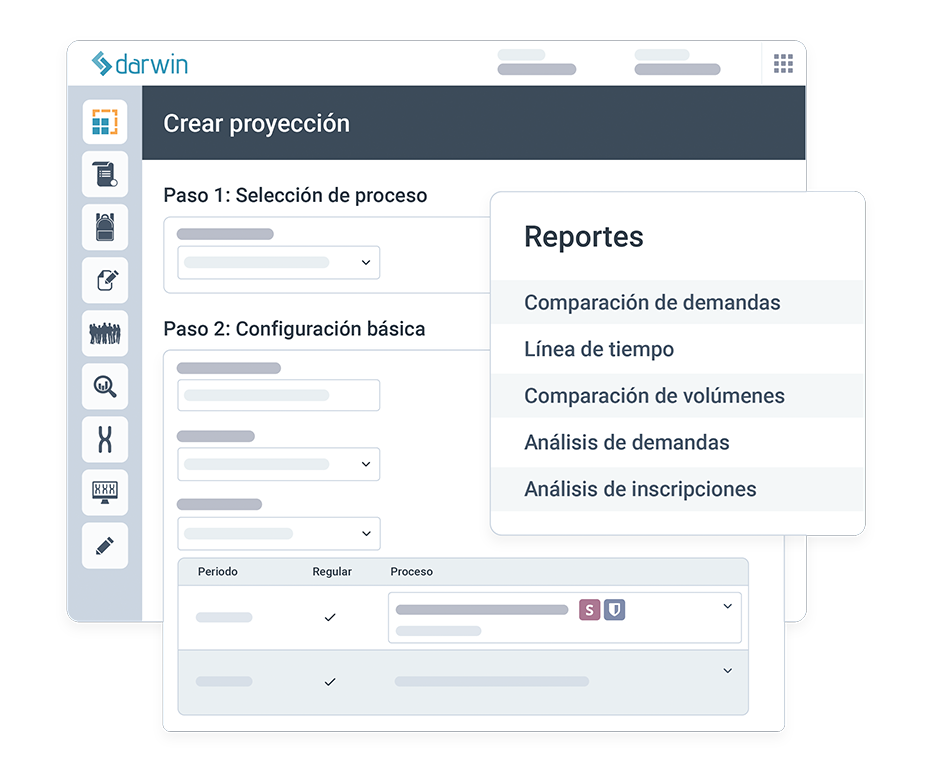Open the people crowd sidebar icon

pos(105,333)
